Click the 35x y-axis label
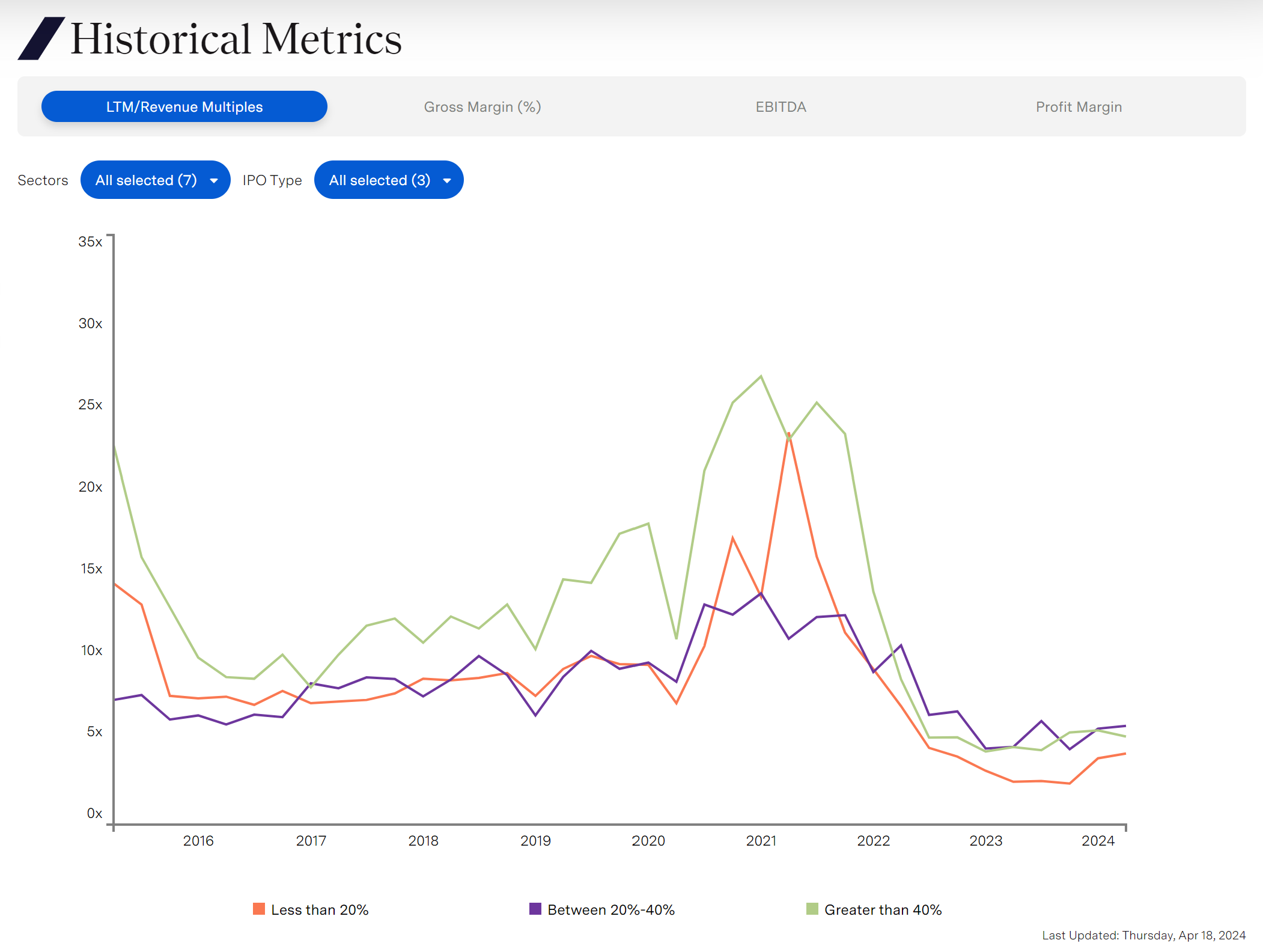1263x952 pixels. pyautogui.click(x=90, y=242)
